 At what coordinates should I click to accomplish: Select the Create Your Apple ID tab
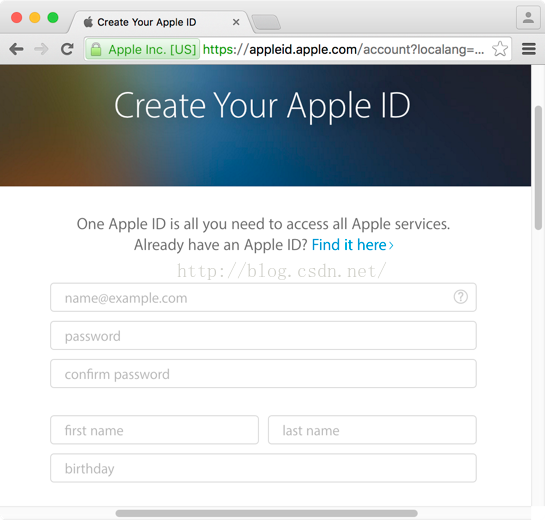click(x=160, y=22)
